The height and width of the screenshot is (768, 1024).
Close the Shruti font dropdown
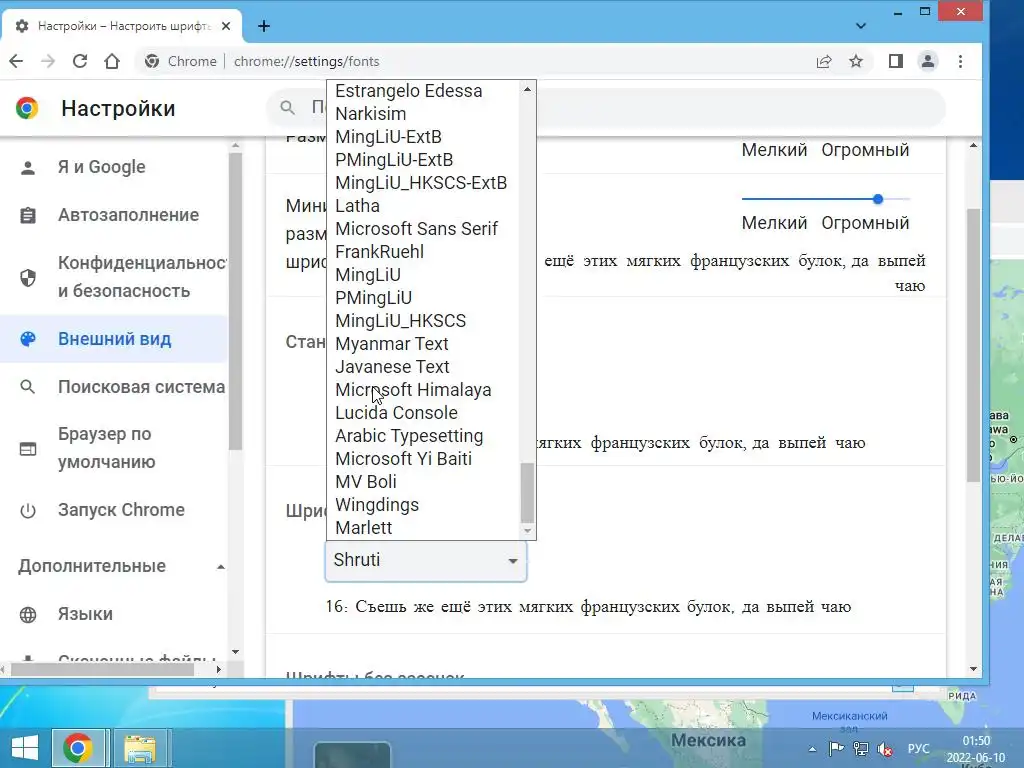[x=426, y=560]
